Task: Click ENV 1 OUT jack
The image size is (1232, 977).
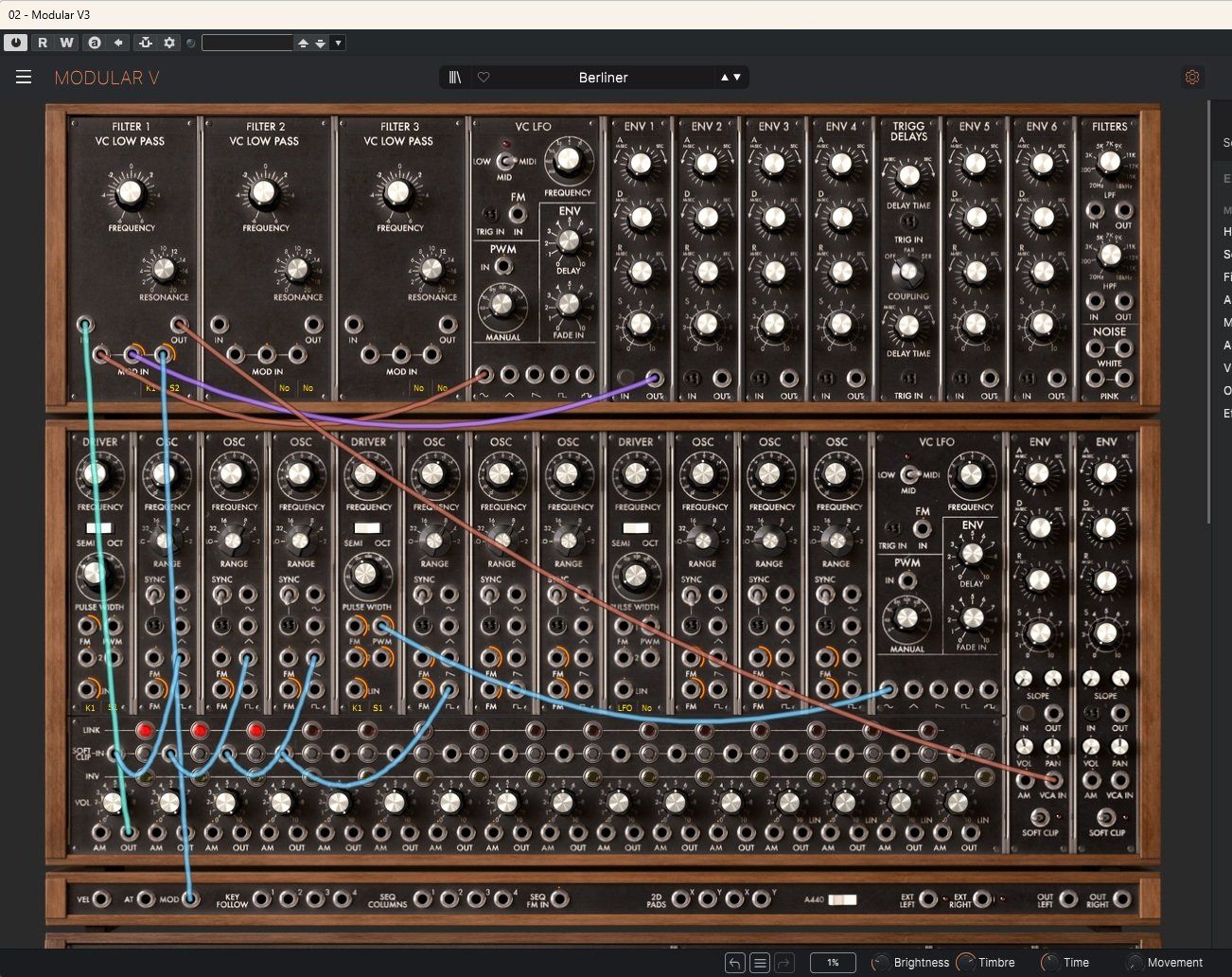Action: tap(655, 377)
